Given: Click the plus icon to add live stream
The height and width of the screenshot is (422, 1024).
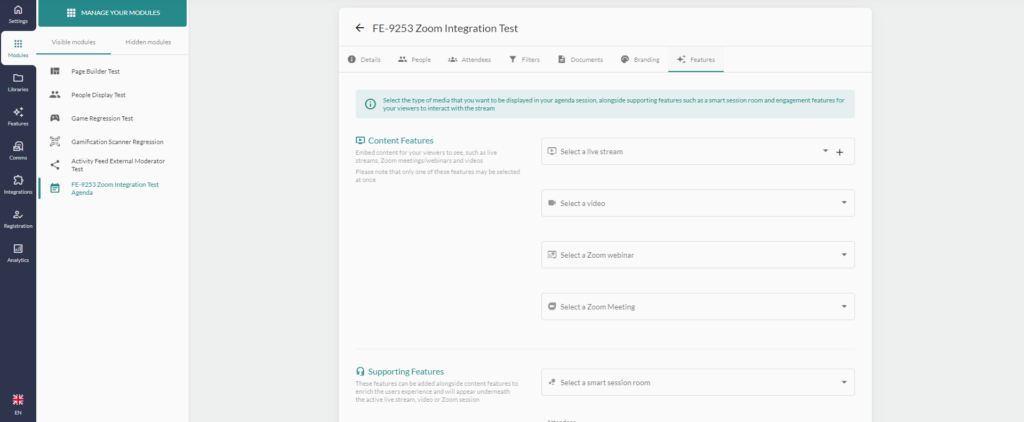Looking at the screenshot, I should (839, 152).
